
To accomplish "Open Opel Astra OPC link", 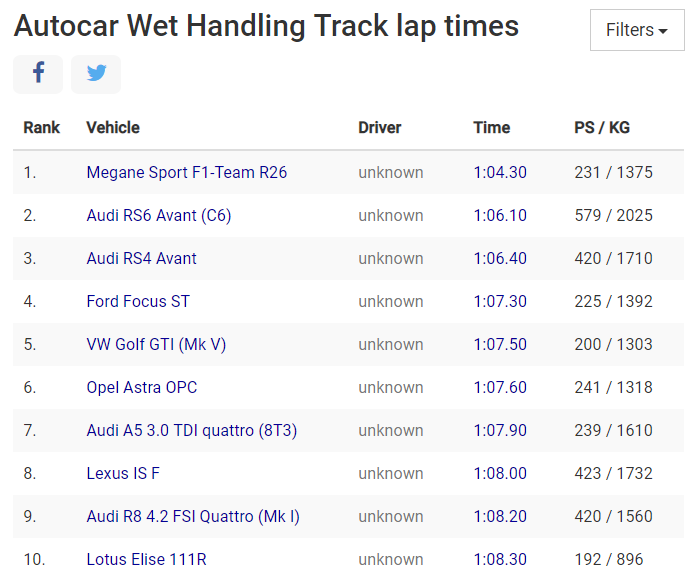I will [142, 387].
